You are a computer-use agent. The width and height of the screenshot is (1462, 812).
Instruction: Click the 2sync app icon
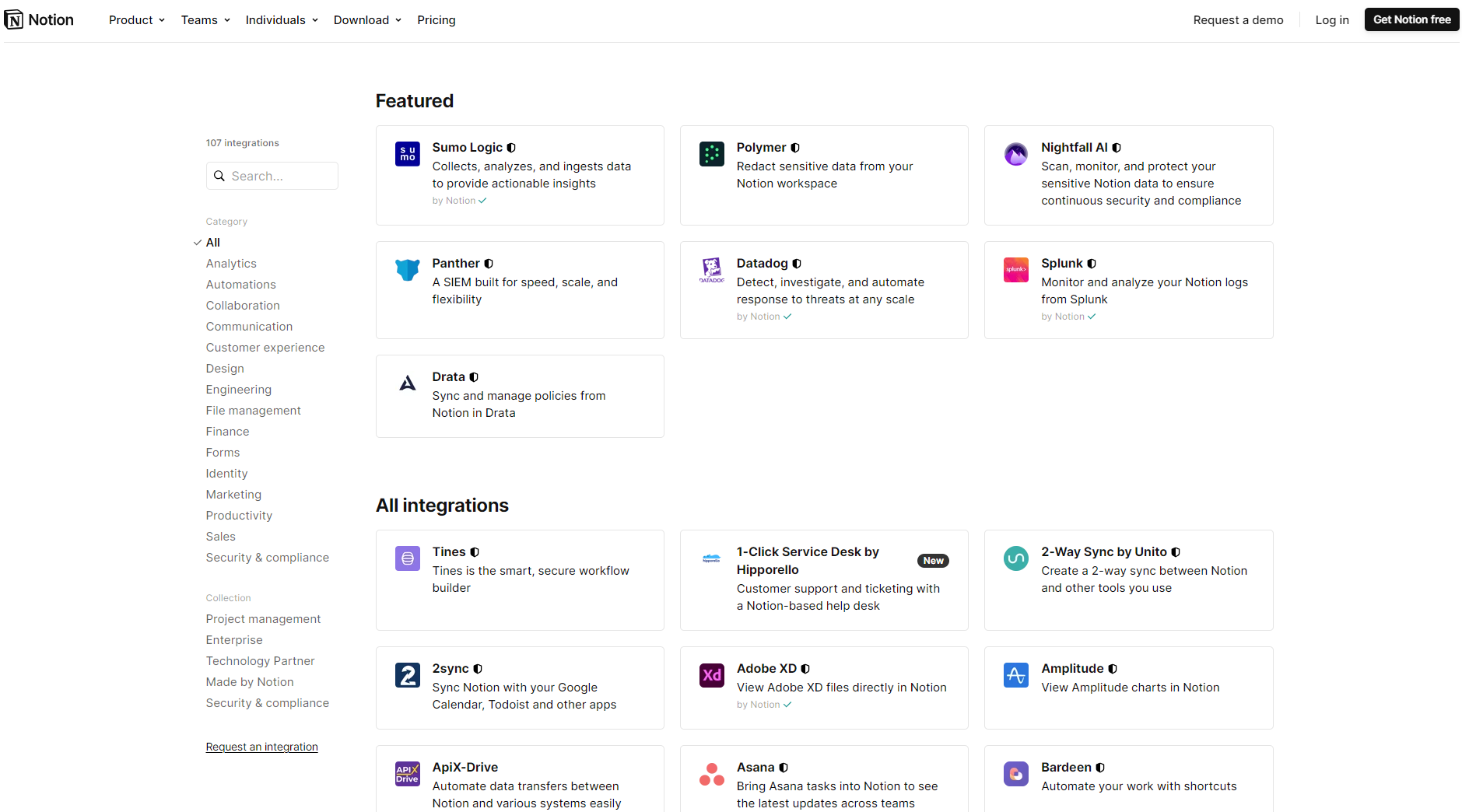[x=408, y=675]
